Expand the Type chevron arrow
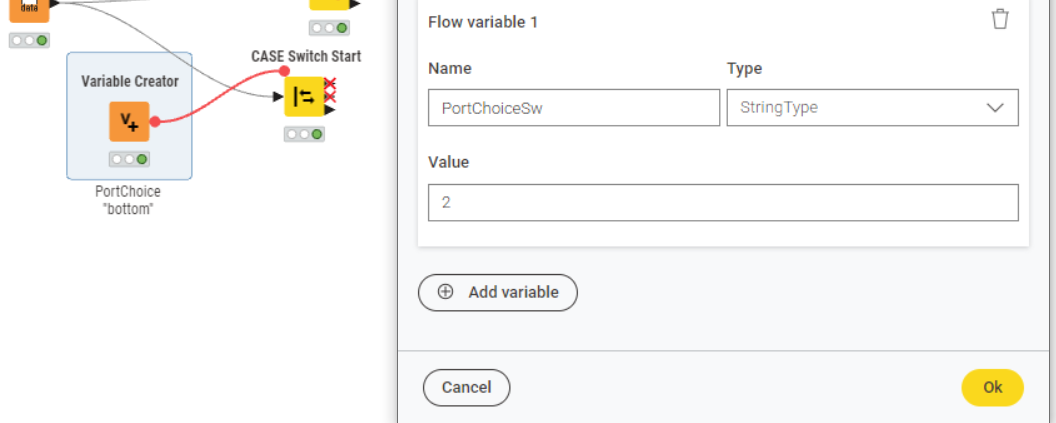This screenshot has width=1056, height=423. pyautogui.click(x=995, y=108)
